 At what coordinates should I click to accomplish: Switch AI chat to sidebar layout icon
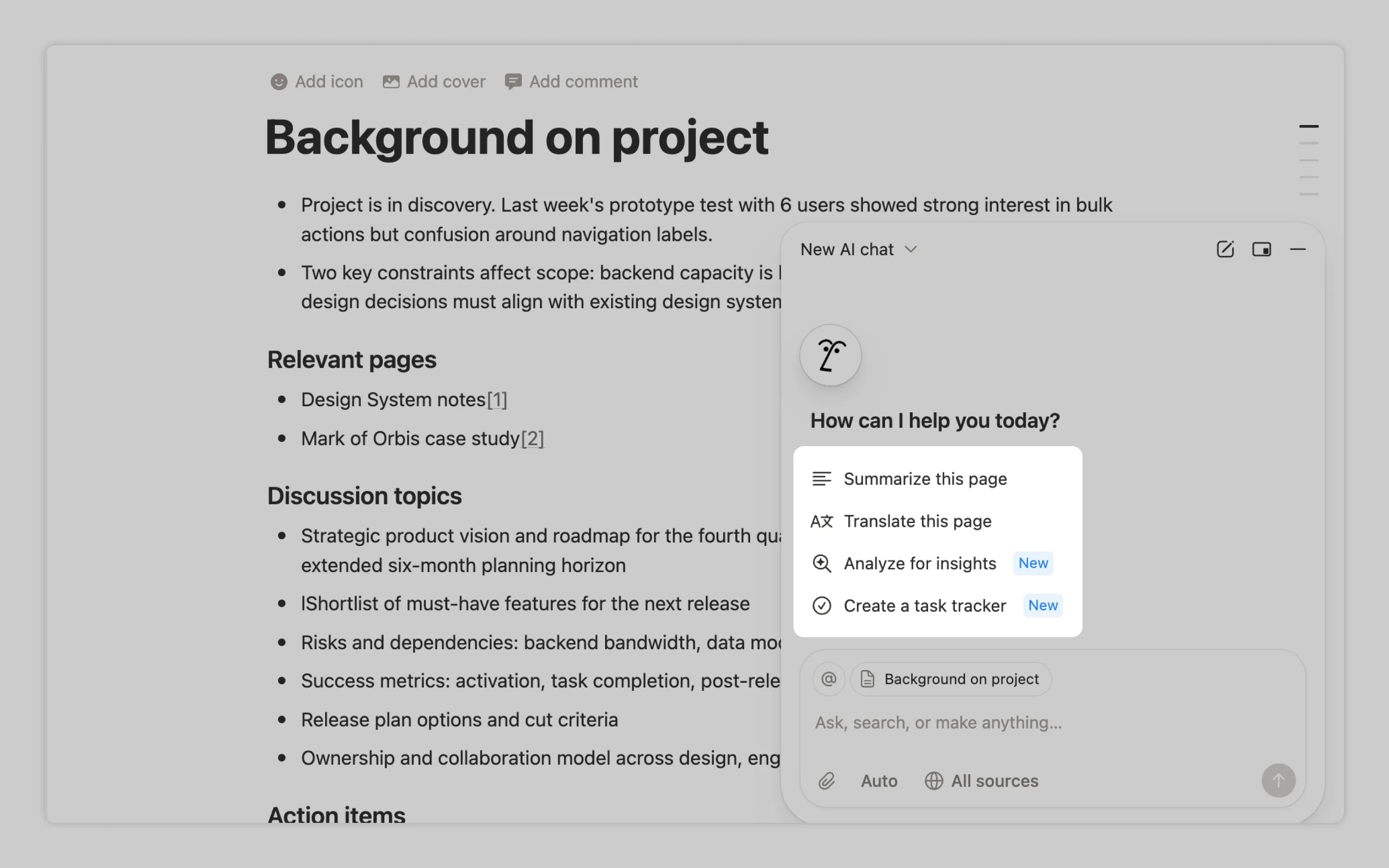[1261, 249]
